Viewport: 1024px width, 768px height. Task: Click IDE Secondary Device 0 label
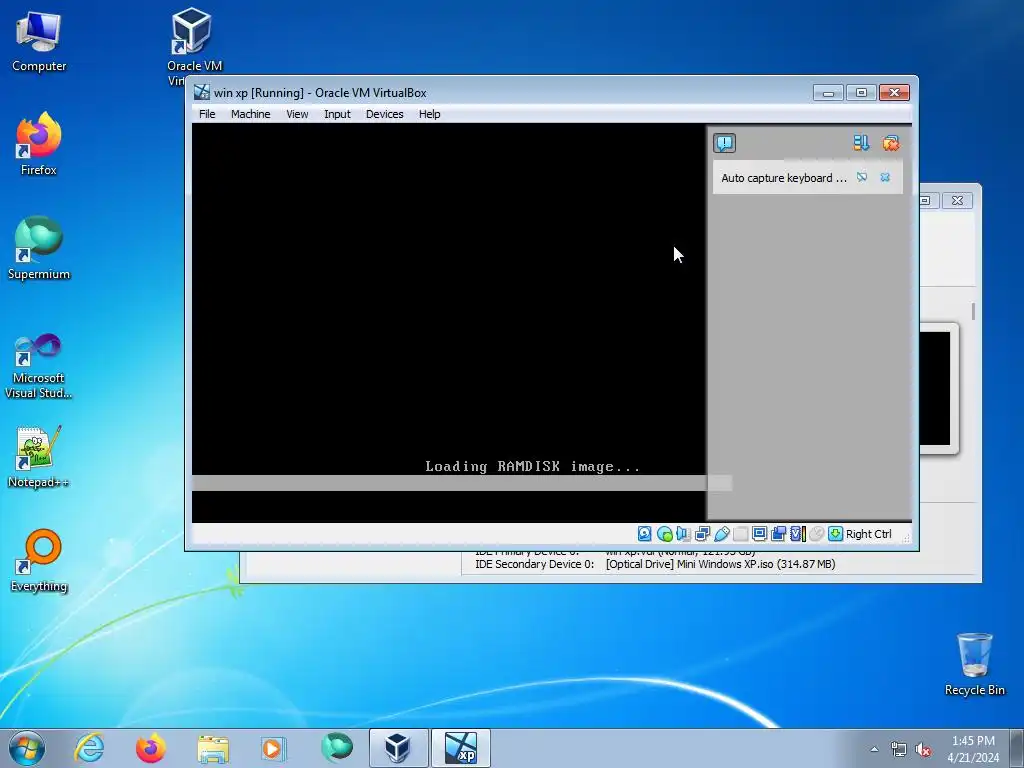[x=534, y=564]
